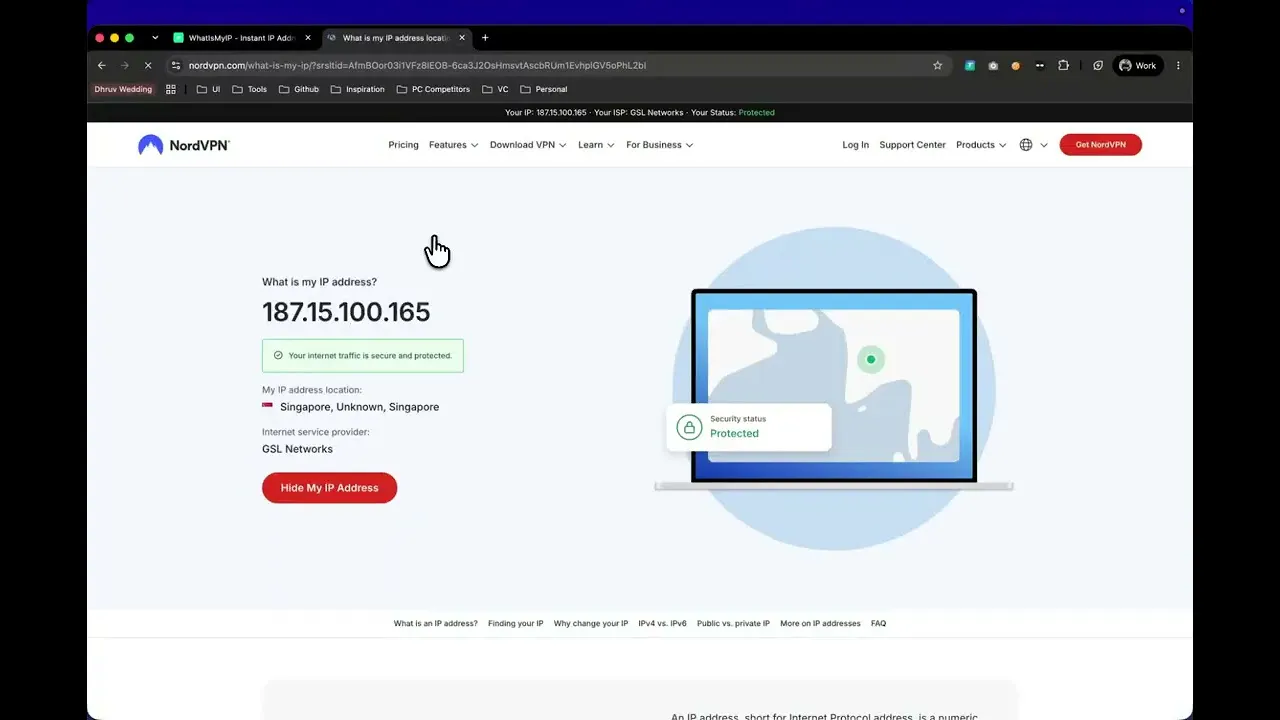Open the Personal bookmarks folder
This screenshot has height=720, width=1280.
click(544, 89)
